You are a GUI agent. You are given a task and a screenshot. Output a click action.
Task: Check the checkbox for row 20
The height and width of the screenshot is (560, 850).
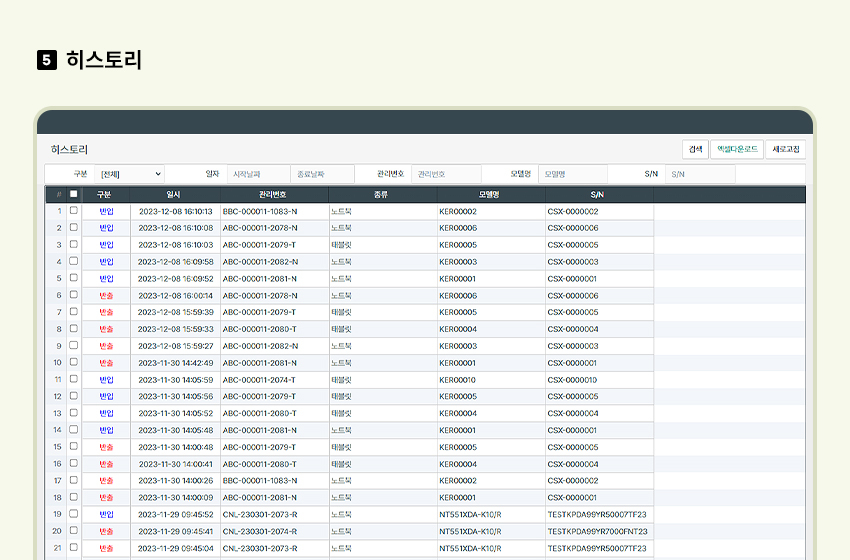click(x=74, y=530)
